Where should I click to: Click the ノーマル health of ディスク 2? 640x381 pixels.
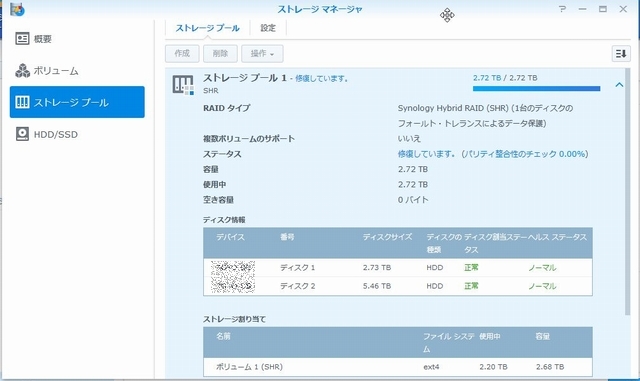tap(542, 286)
